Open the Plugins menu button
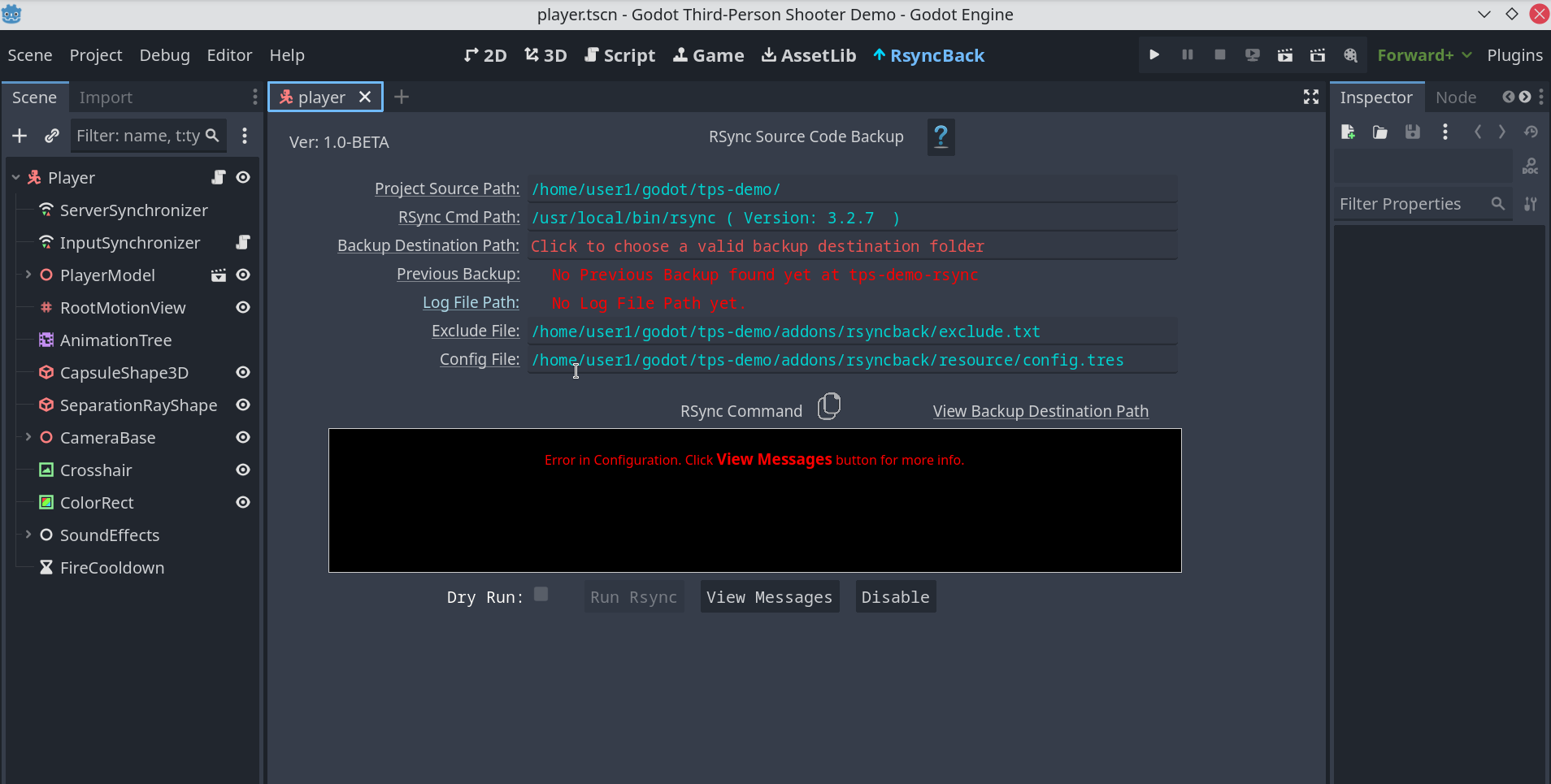This screenshot has width=1551, height=784. point(1514,54)
